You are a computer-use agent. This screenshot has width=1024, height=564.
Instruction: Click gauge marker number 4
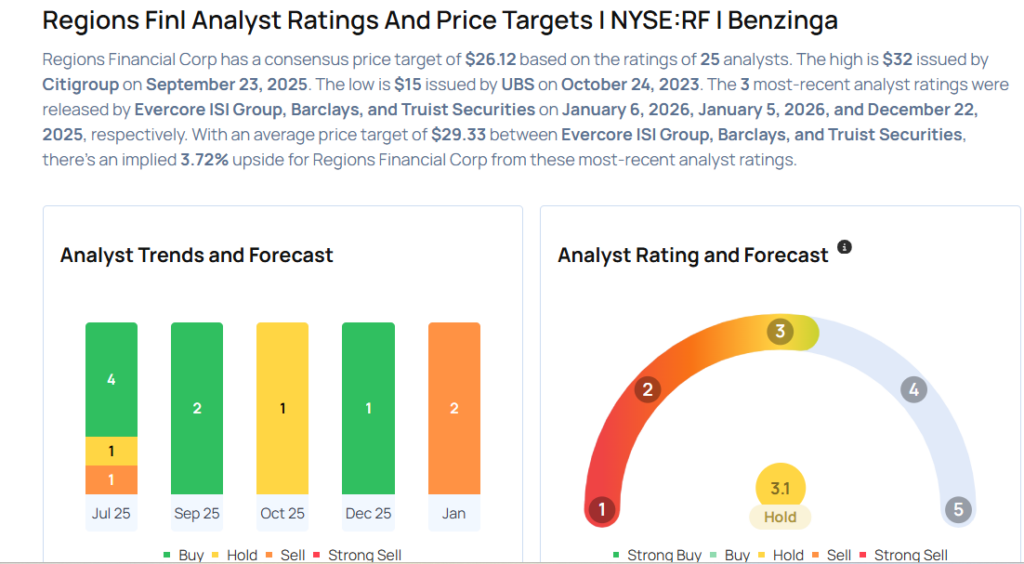point(912,389)
